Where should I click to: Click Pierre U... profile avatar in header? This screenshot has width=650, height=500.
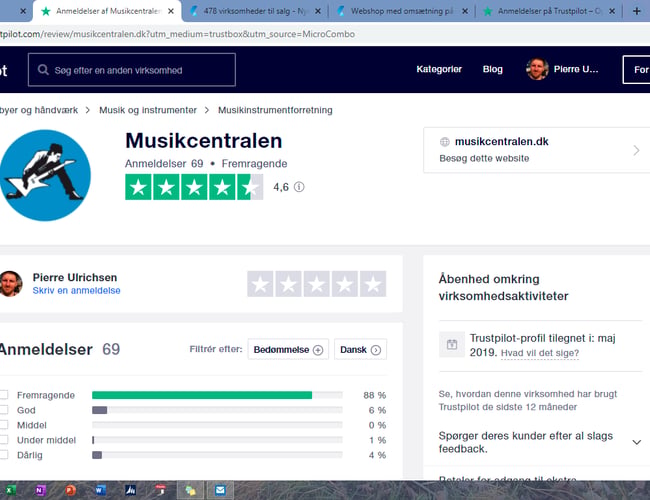pyautogui.click(x=537, y=69)
